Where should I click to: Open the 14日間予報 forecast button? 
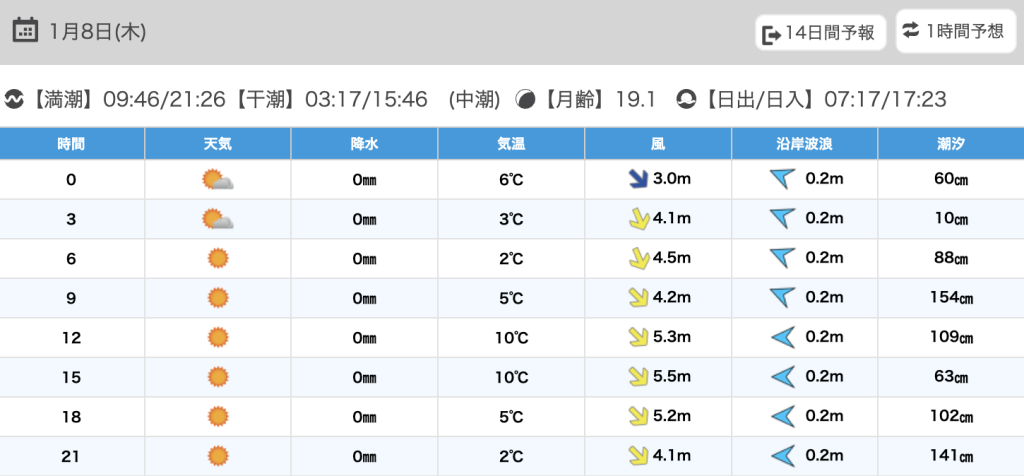point(821,33)
